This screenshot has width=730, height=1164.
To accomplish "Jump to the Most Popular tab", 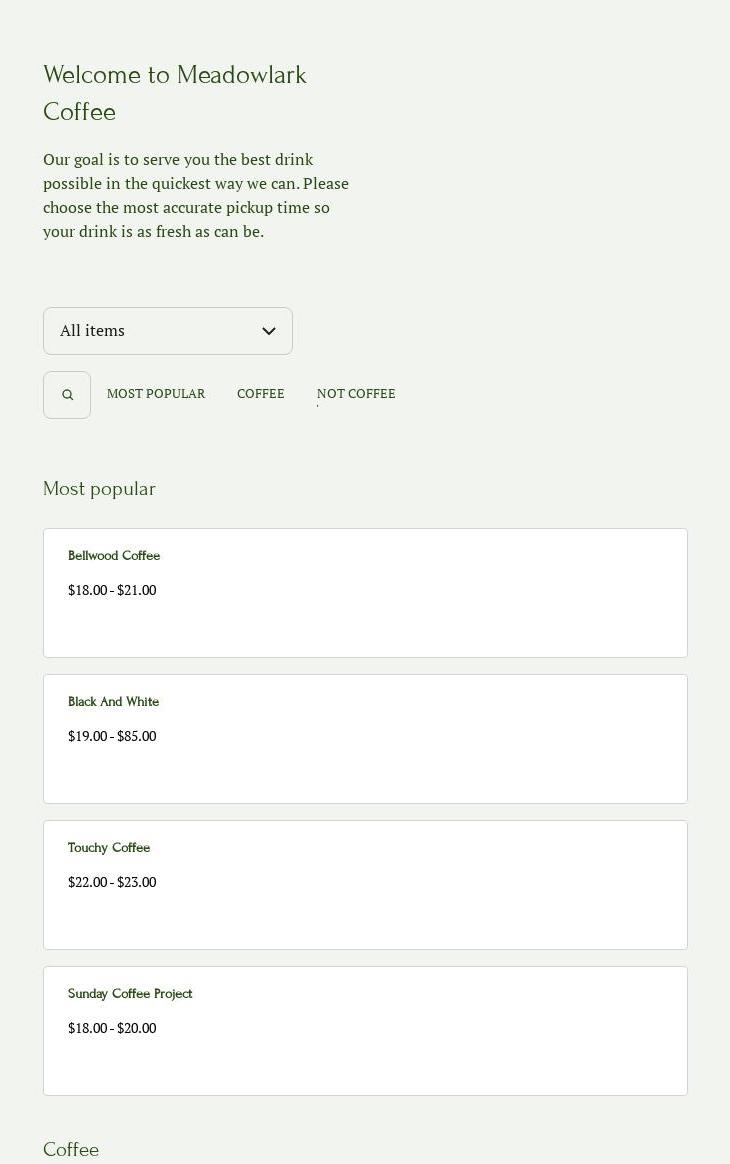I will (x=156, y=394).
